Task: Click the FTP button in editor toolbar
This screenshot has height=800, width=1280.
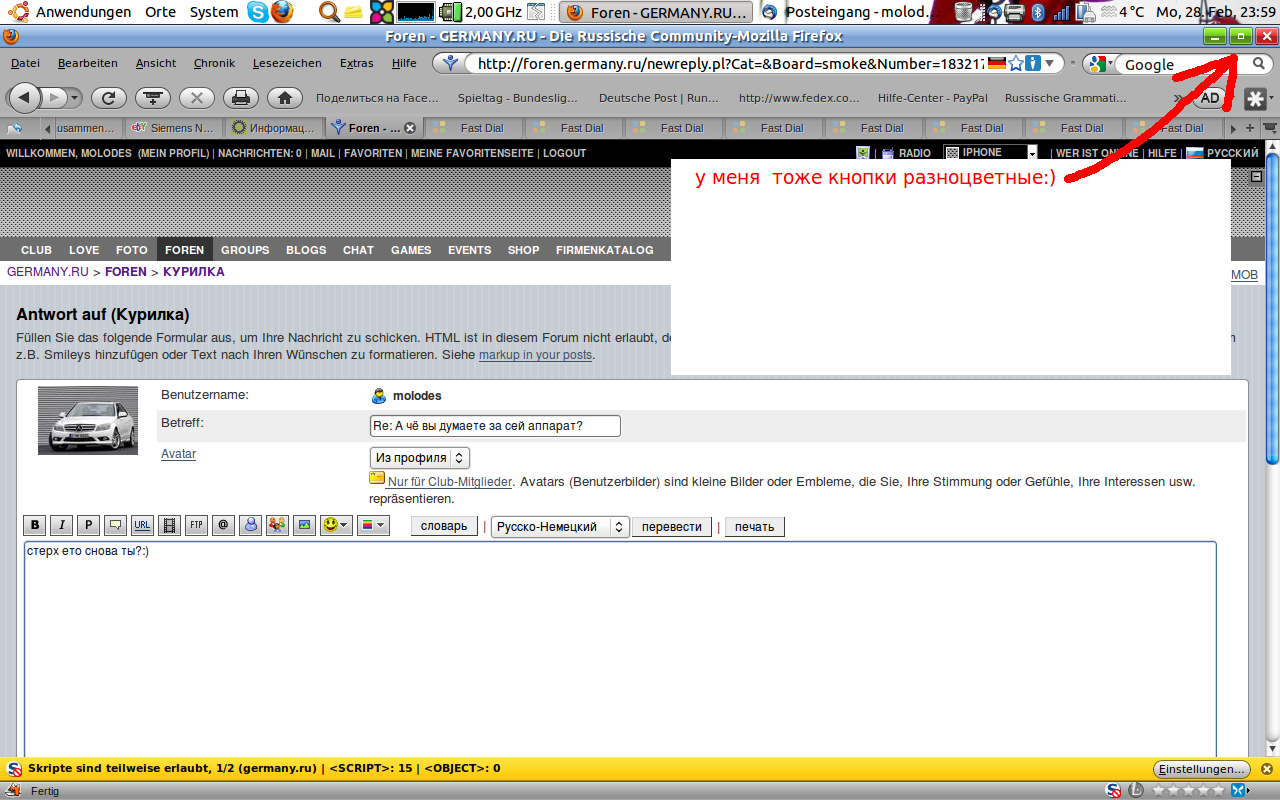Action: (x=196, y=525)
